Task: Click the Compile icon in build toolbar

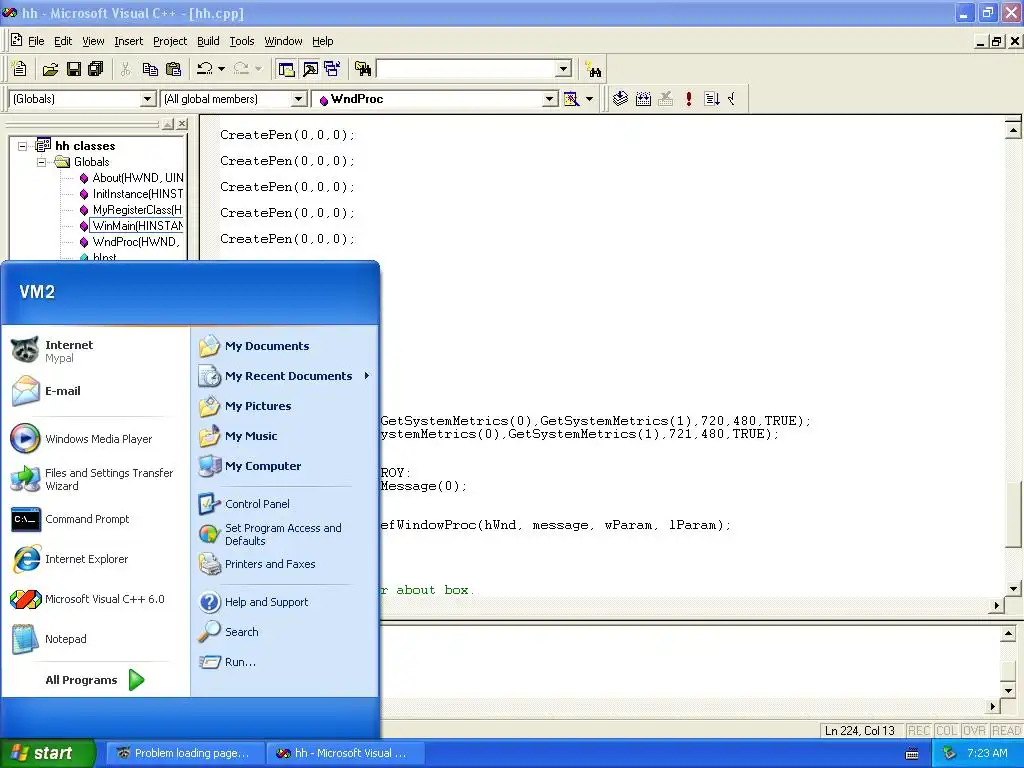Action: [620, 99]
